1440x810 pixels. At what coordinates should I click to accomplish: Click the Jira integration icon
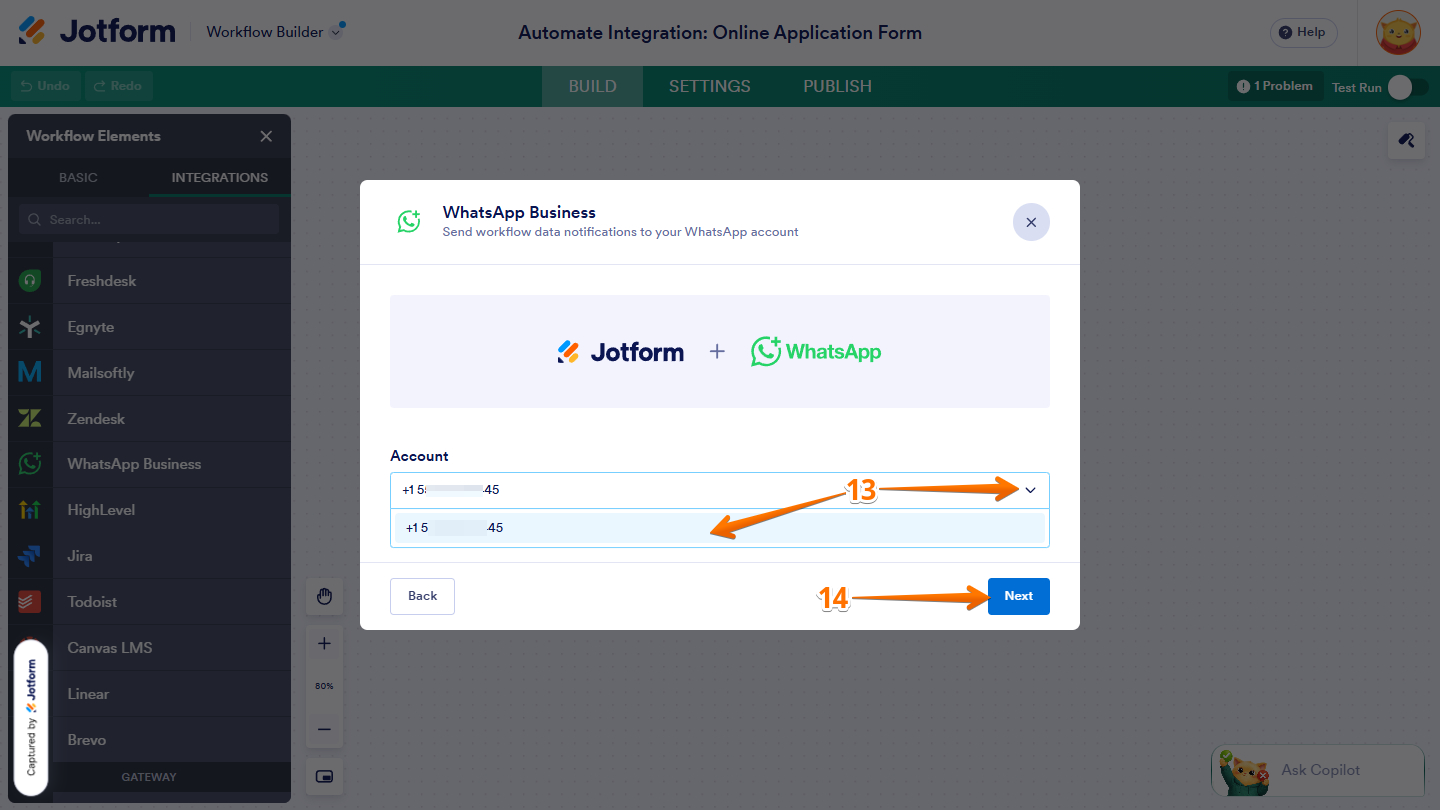30,556
